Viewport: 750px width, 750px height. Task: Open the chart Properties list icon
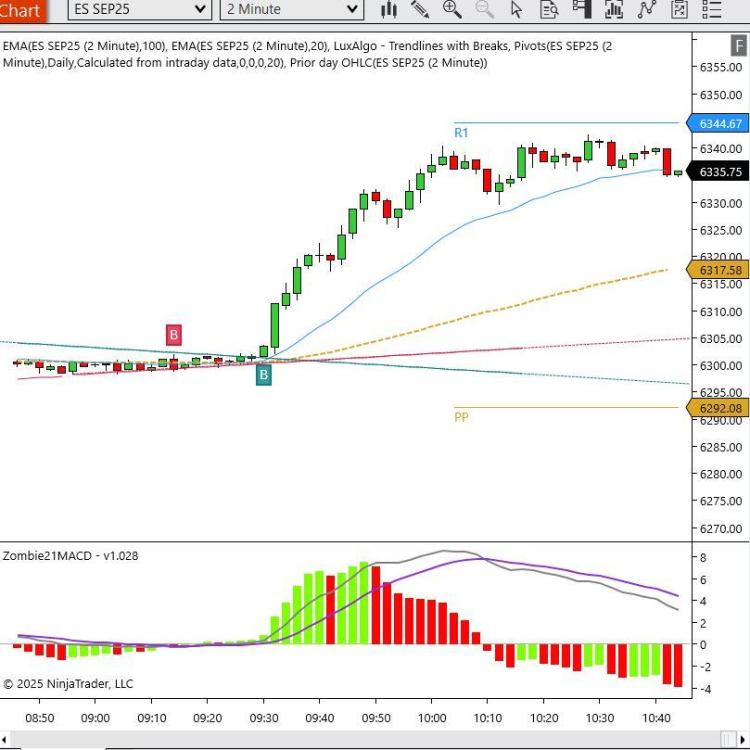pos(712,10)
